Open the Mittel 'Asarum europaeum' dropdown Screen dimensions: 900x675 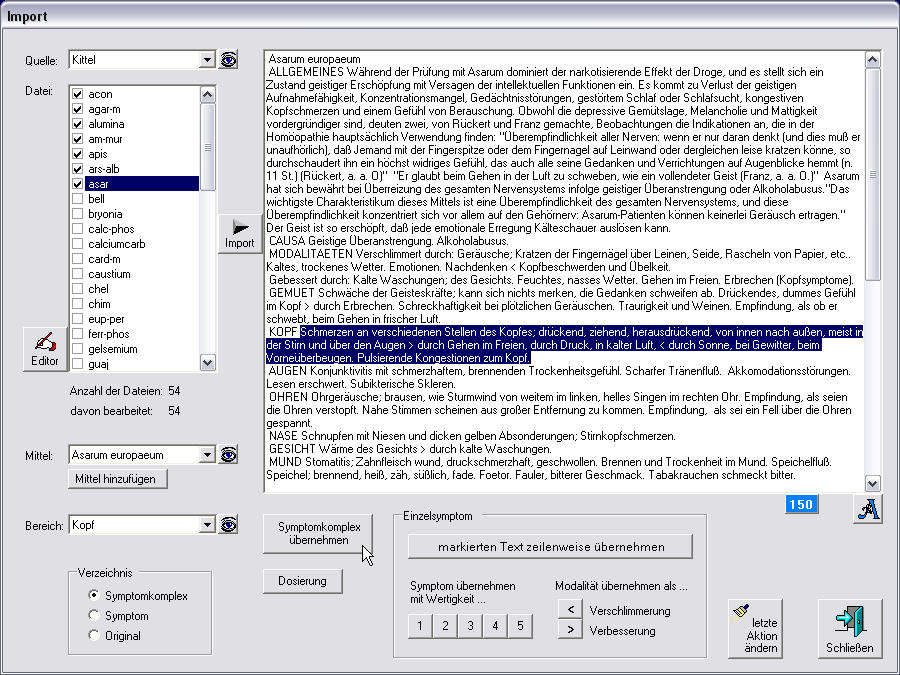207,455
